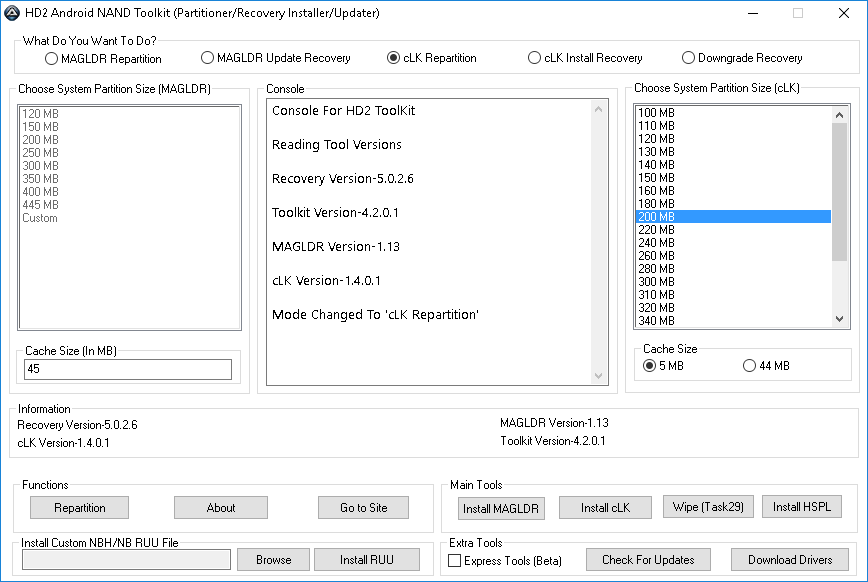Select the MAGLDR Repartition radio option
The width and height of the screenshot is (868, 582).
tap(103, 59)
